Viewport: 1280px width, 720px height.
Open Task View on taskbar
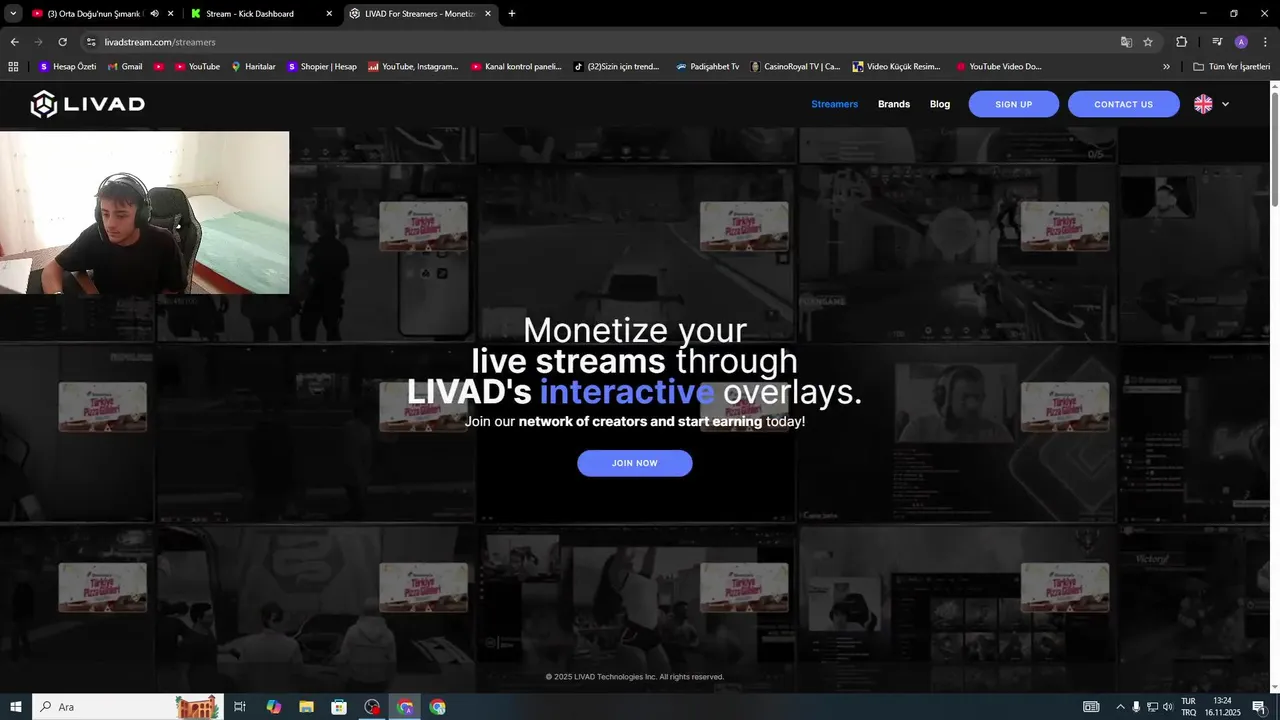[240, 707]
